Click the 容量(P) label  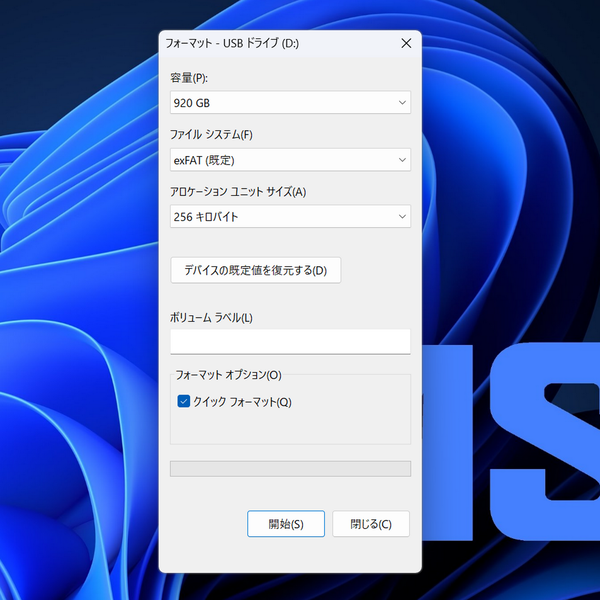click(190, 78)
